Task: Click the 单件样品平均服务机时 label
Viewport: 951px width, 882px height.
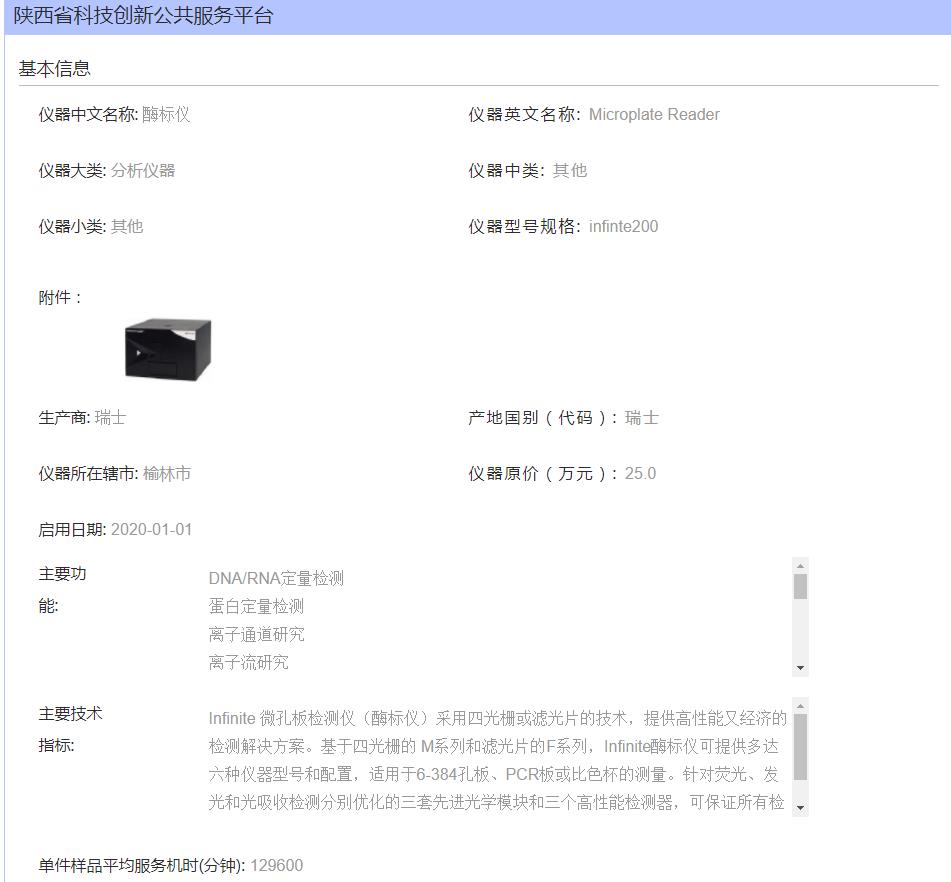Action: (x=141, y=865)
